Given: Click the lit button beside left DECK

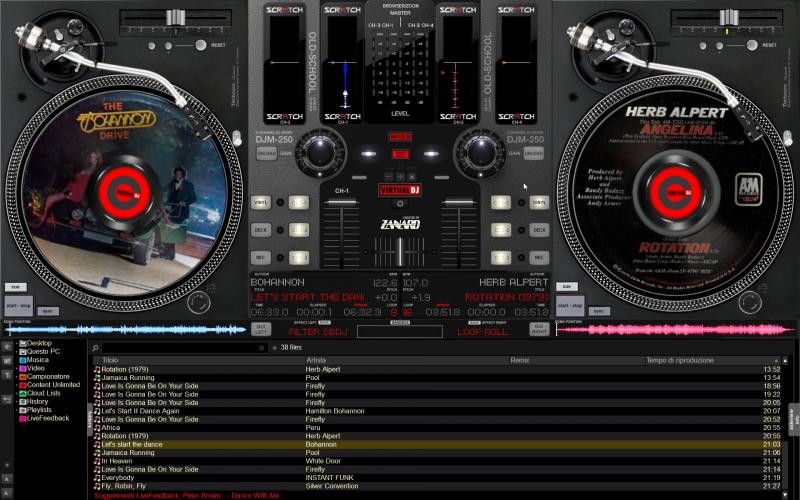Looking at the screenshot, I should pos(299,230).
